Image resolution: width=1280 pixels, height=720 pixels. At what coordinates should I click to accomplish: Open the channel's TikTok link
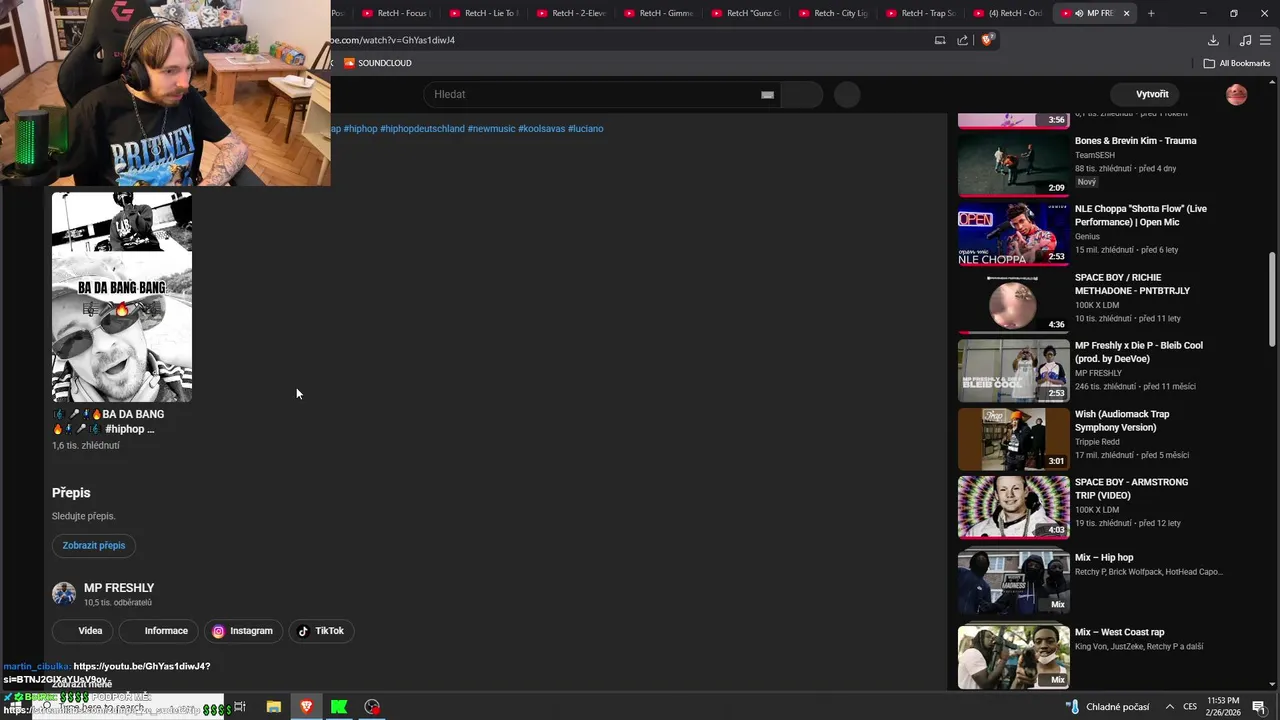pyautogui.click(x=321, y=631)
